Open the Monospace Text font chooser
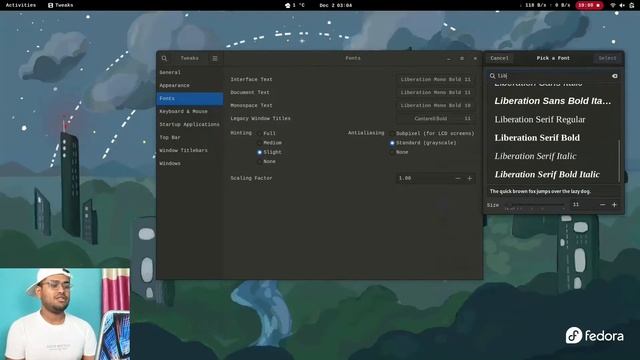Screen dimensions: 640x360 pyautogui.click(x=436, y=106)
